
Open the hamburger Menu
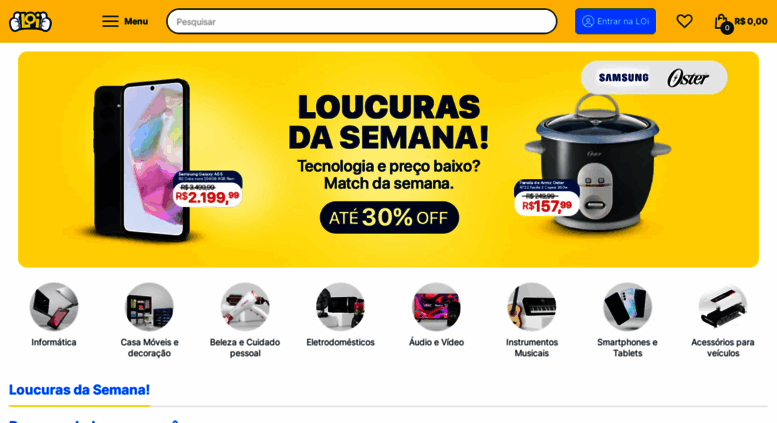125,21
